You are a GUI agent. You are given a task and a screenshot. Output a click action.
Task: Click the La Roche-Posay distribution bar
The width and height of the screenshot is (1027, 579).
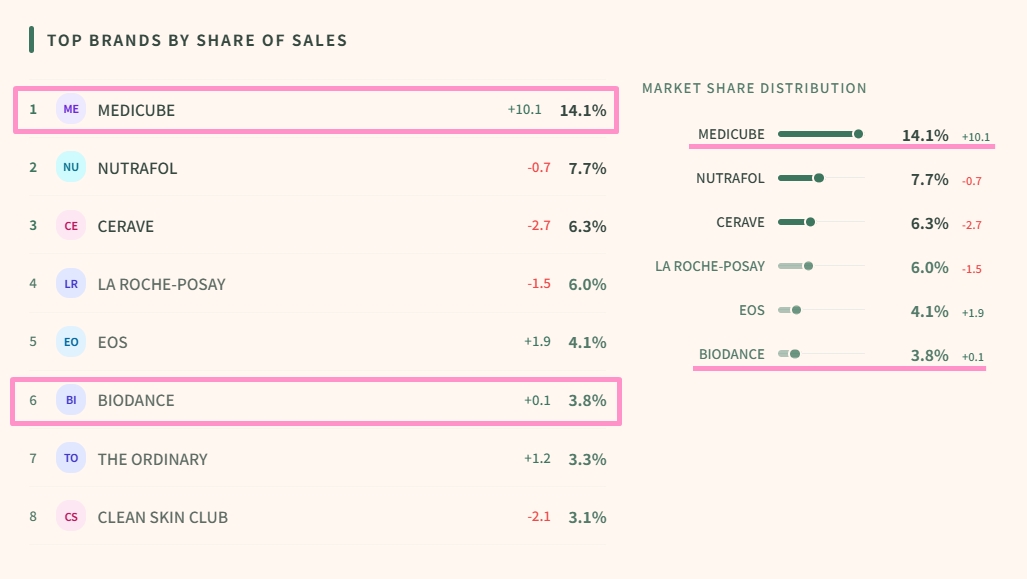point(820,266)
